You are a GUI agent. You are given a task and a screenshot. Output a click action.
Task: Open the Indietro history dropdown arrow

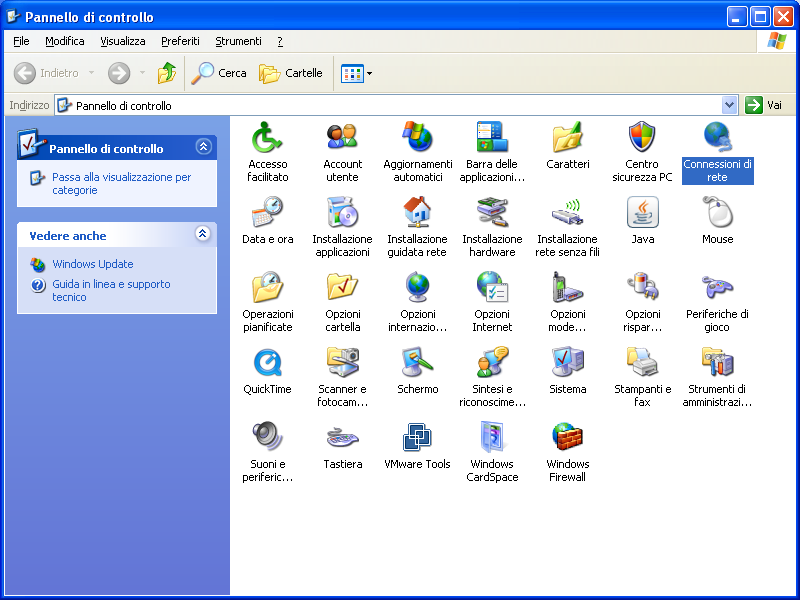point(91,73)
